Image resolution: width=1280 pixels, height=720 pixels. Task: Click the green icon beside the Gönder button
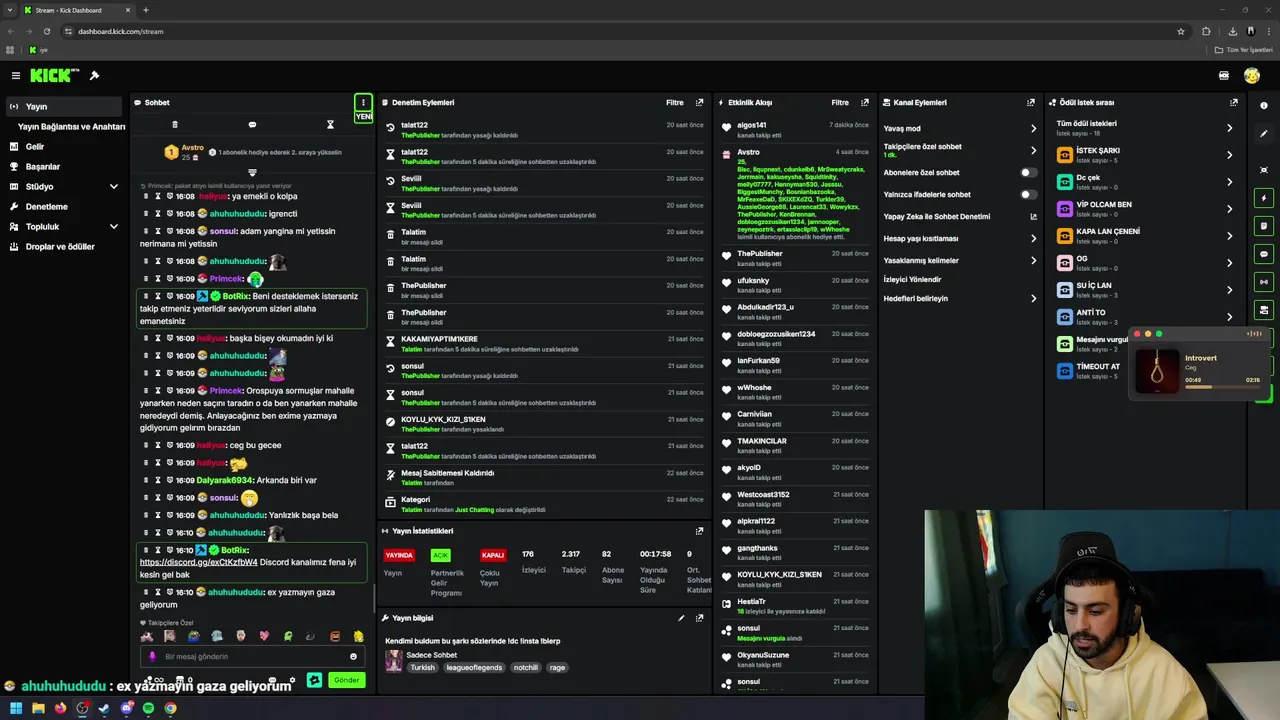point(314,680)
